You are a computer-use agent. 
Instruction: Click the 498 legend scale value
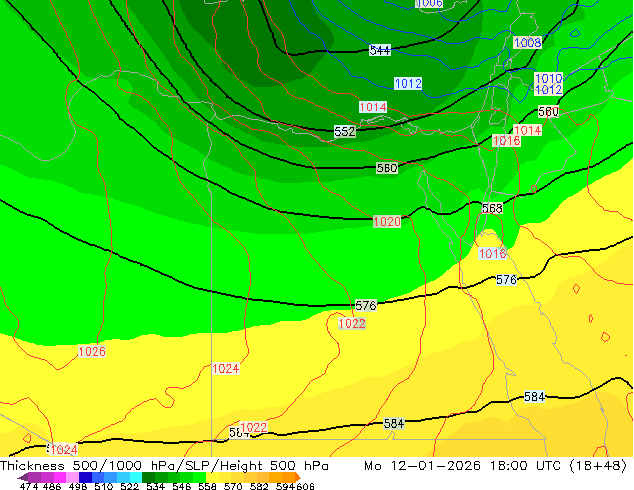(x=78, y=486)
